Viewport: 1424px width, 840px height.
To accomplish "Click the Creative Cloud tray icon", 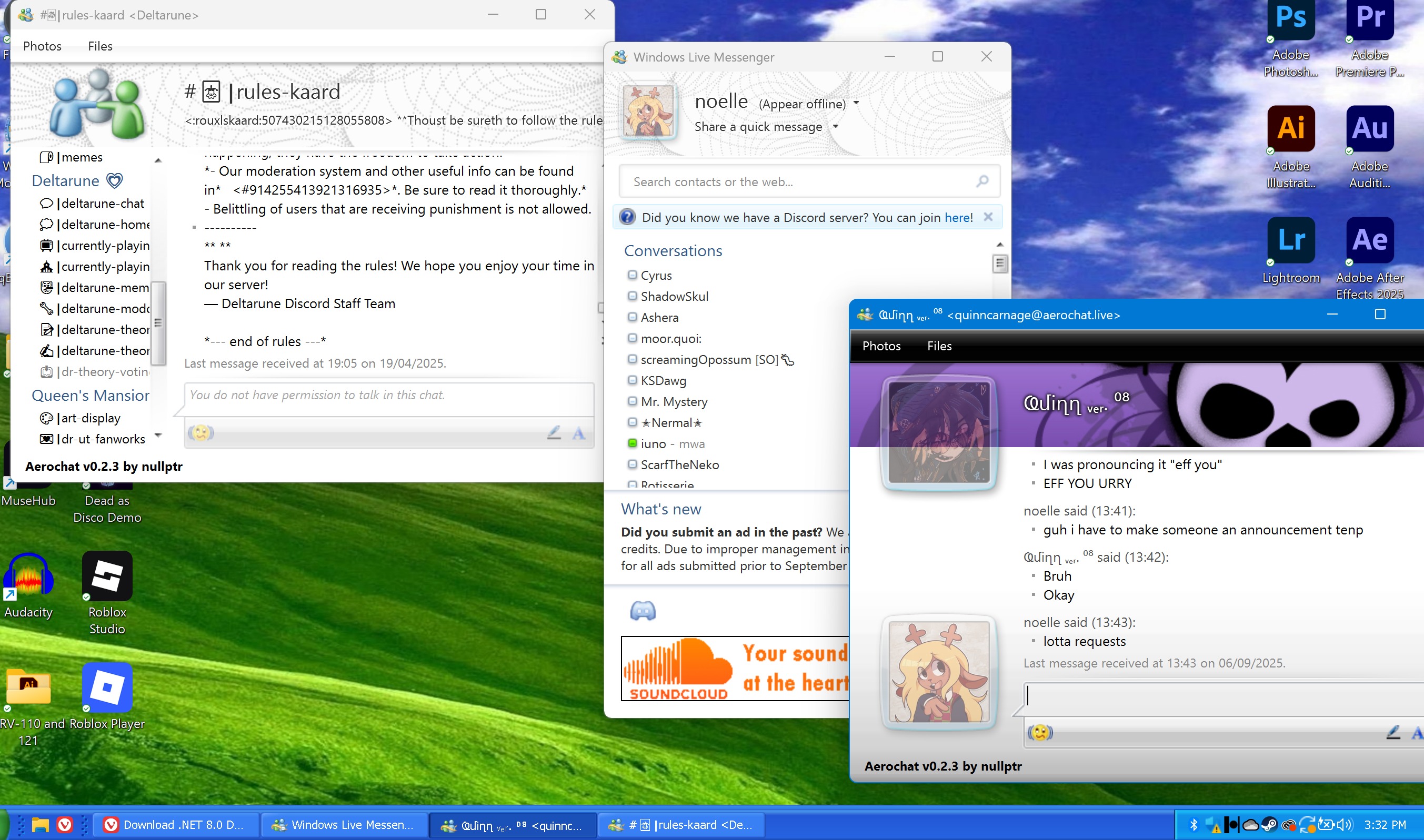I will click(1288, 825).
